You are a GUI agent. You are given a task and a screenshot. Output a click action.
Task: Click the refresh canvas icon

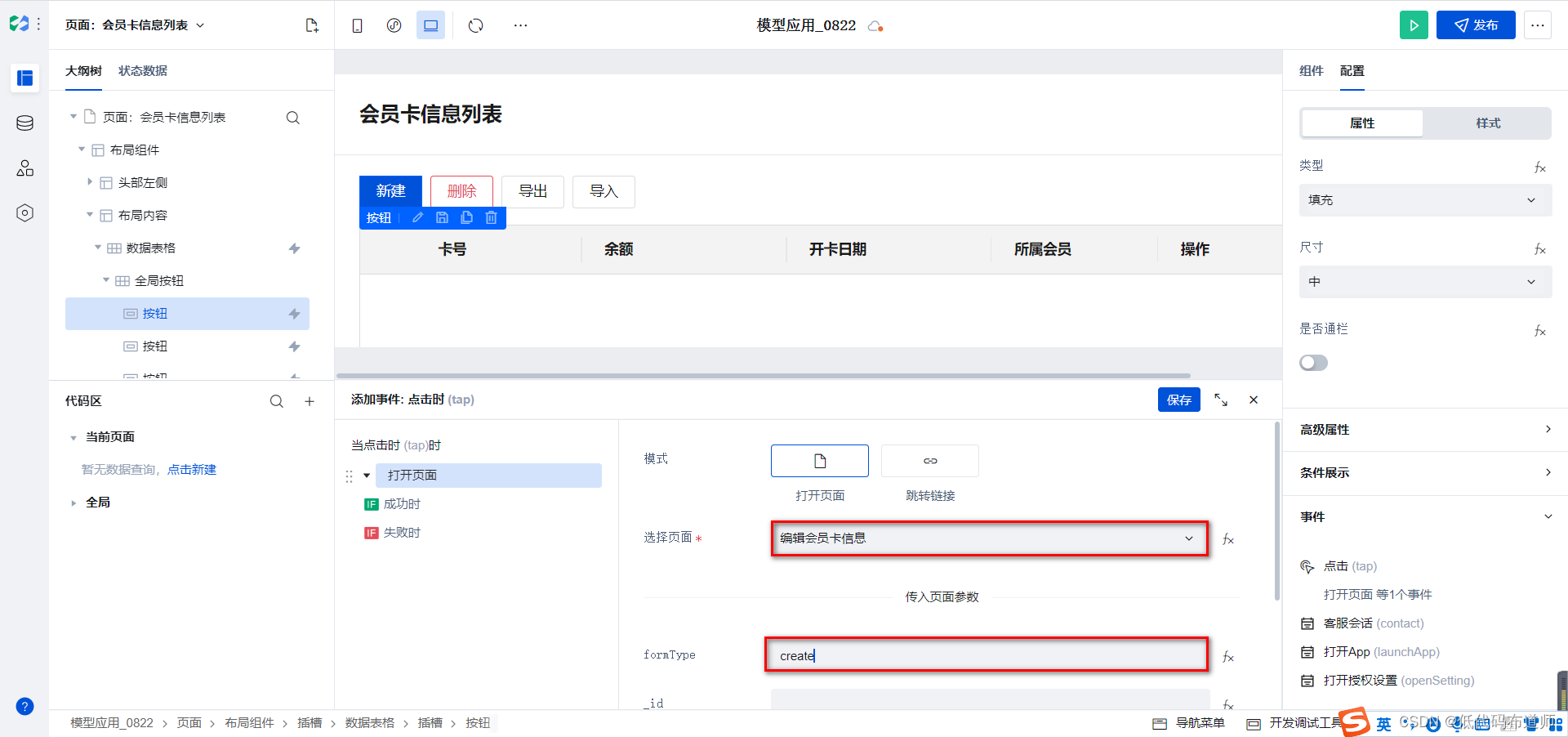tap(475, 25)
